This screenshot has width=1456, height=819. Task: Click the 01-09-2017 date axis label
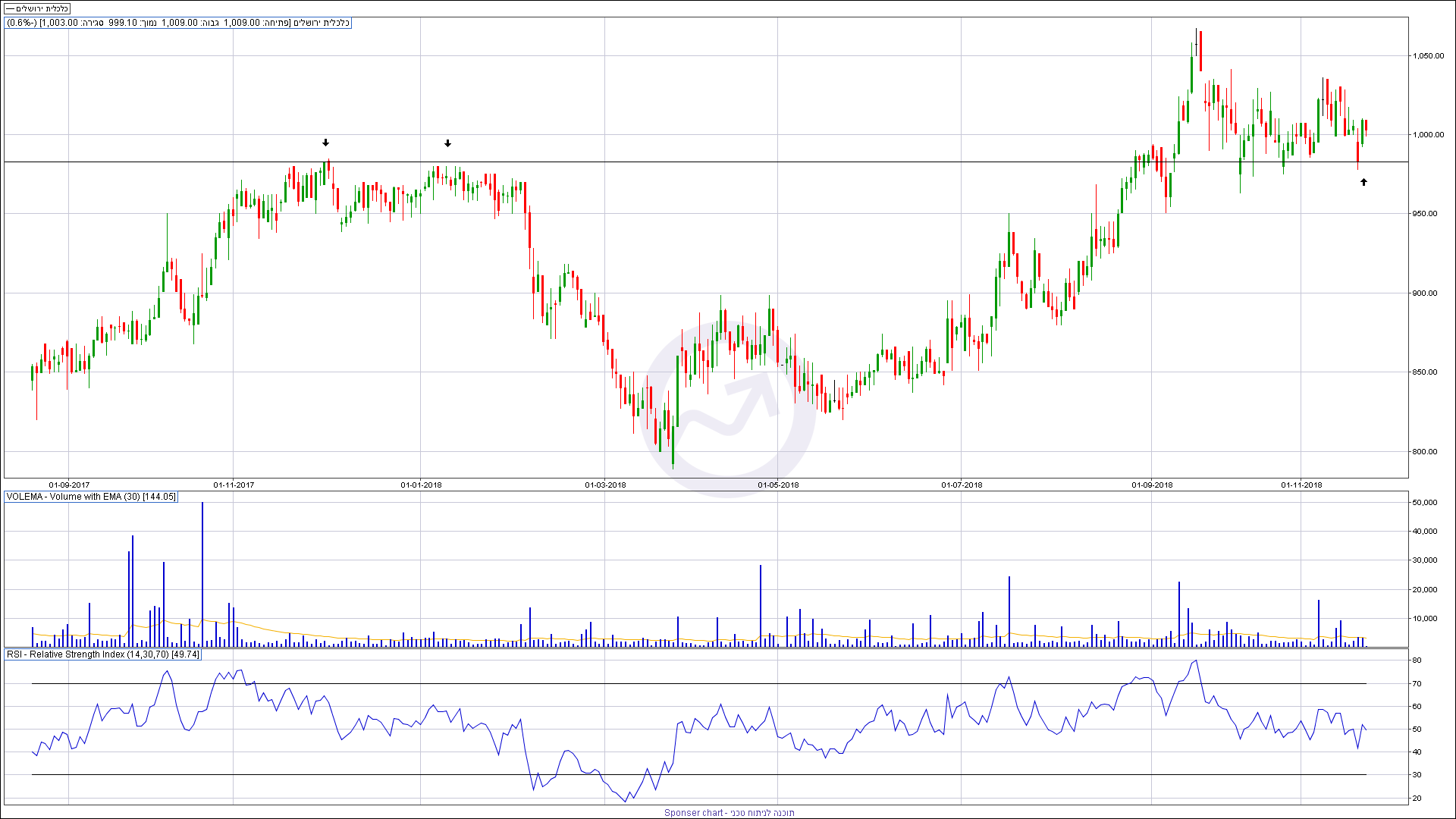click(69, 485)
